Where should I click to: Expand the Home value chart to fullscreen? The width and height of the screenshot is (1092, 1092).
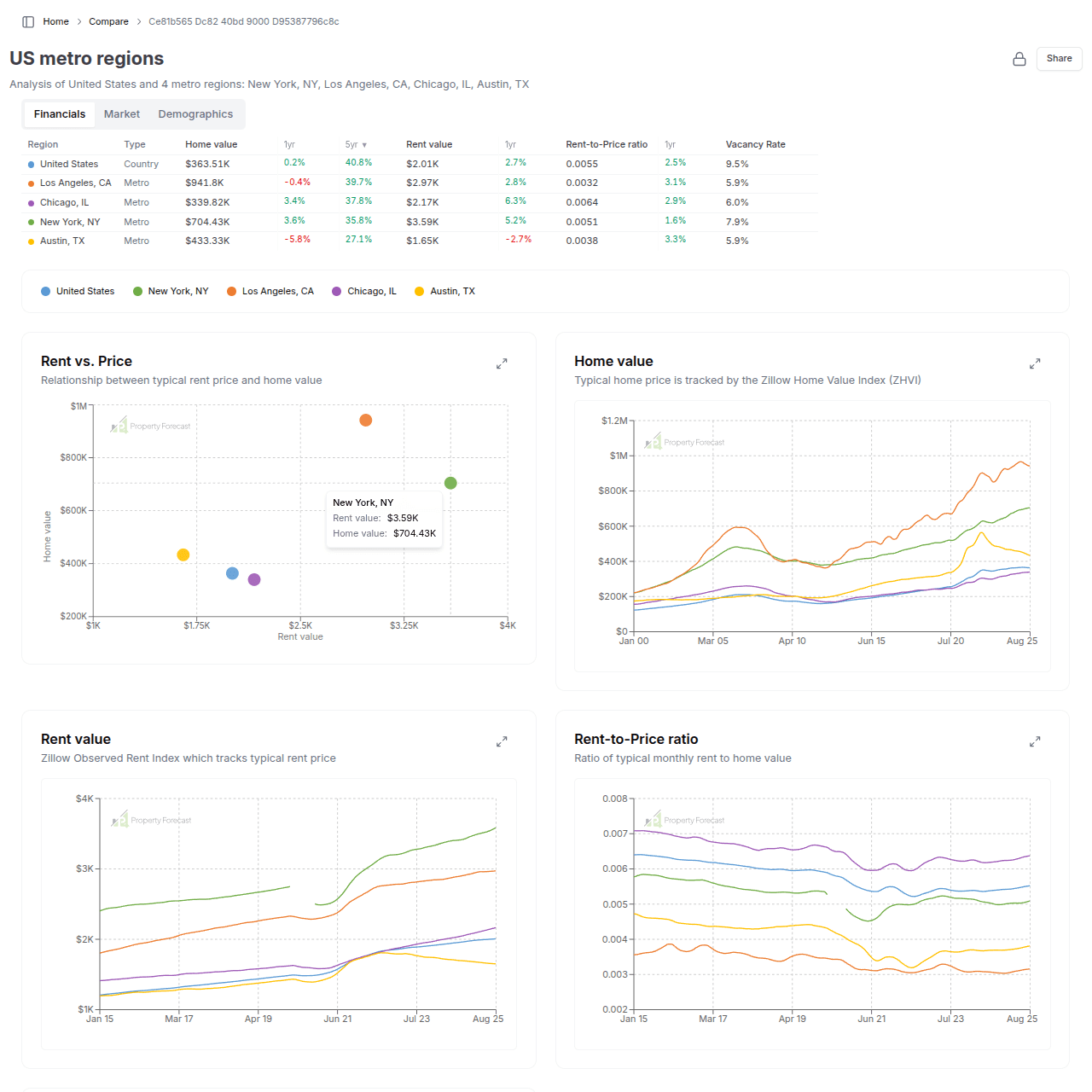1035,363
